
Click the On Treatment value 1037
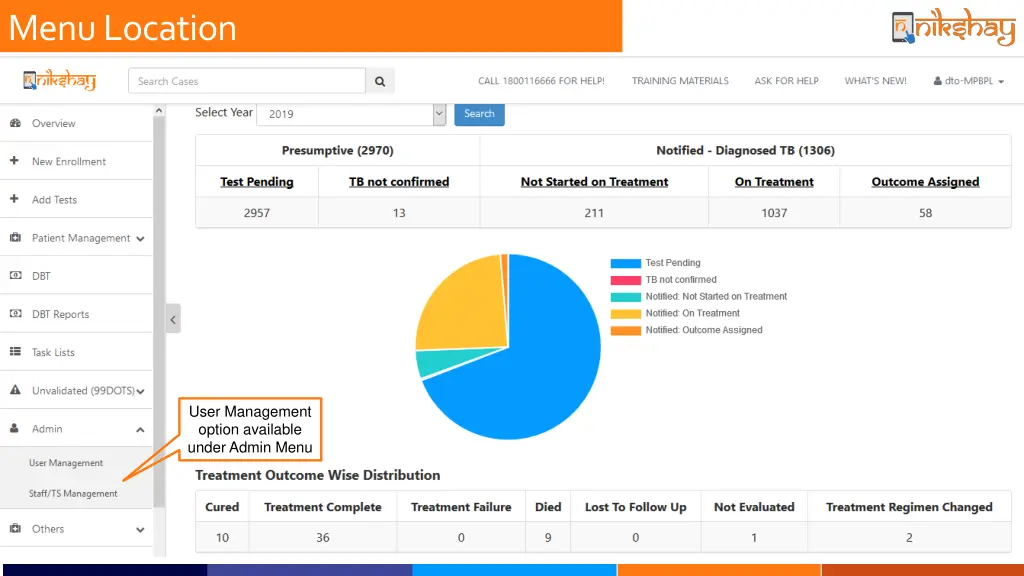coord(774,213)
